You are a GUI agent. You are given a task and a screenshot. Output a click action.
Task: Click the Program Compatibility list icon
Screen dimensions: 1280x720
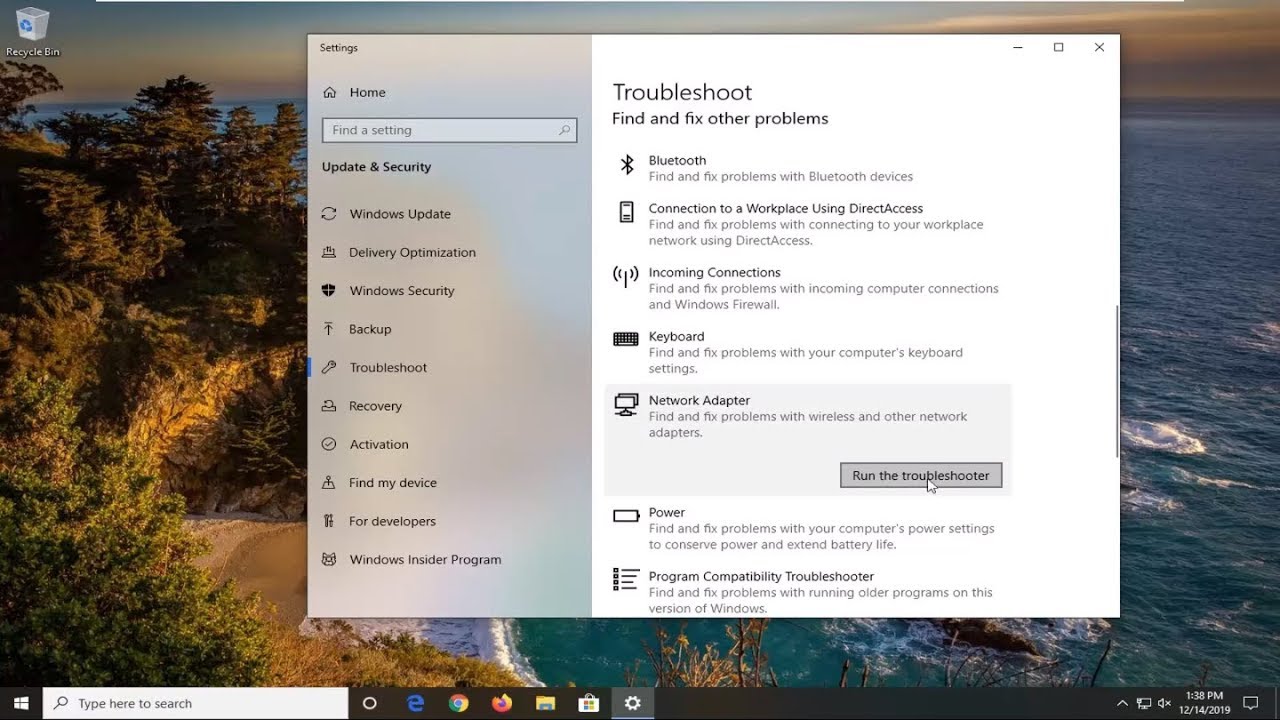point(626,579)
